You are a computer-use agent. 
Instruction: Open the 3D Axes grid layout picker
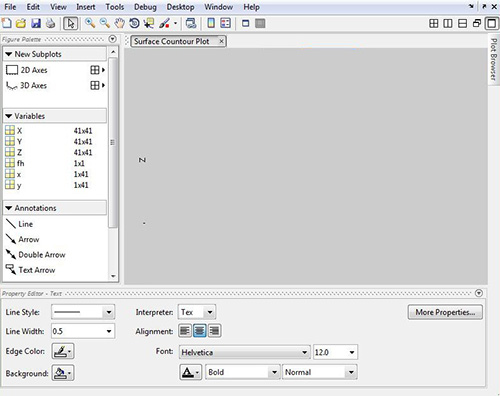(98, 86)
